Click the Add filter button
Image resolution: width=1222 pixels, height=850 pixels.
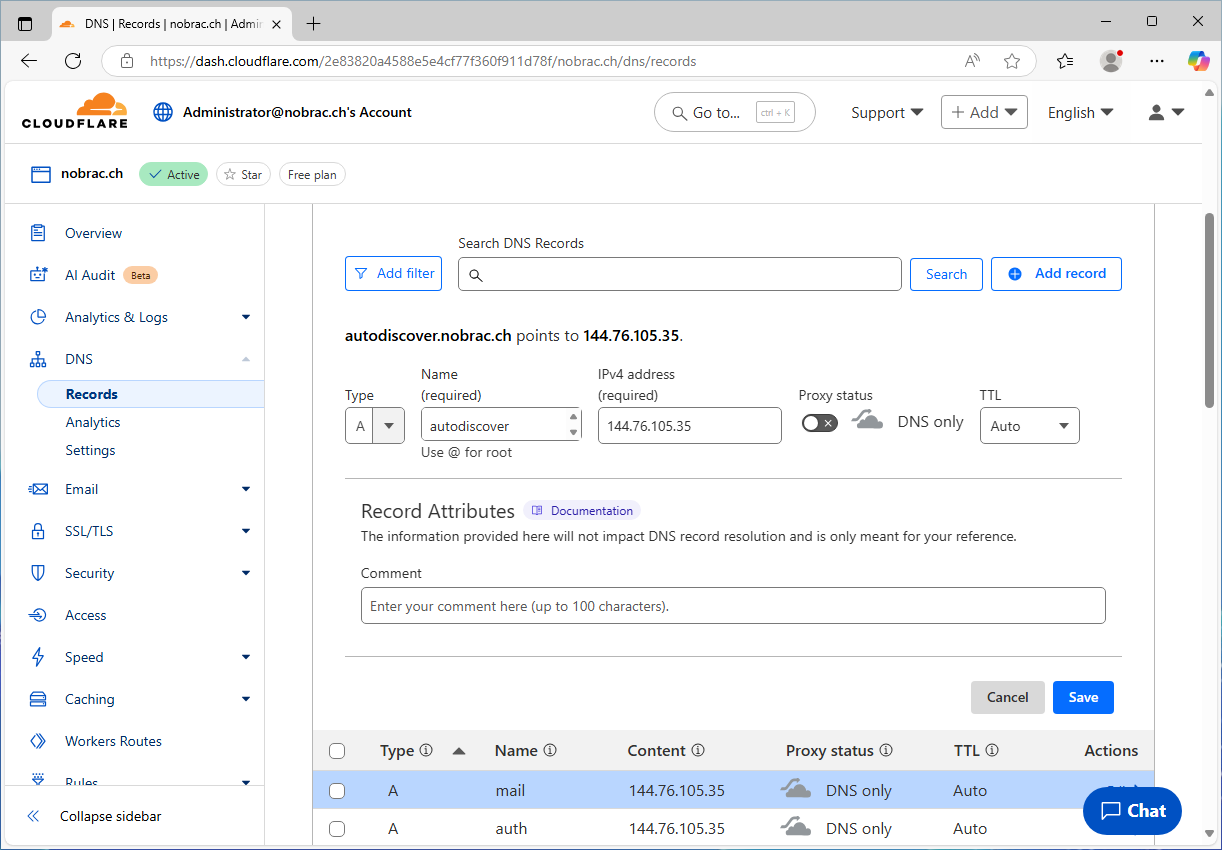393,274
